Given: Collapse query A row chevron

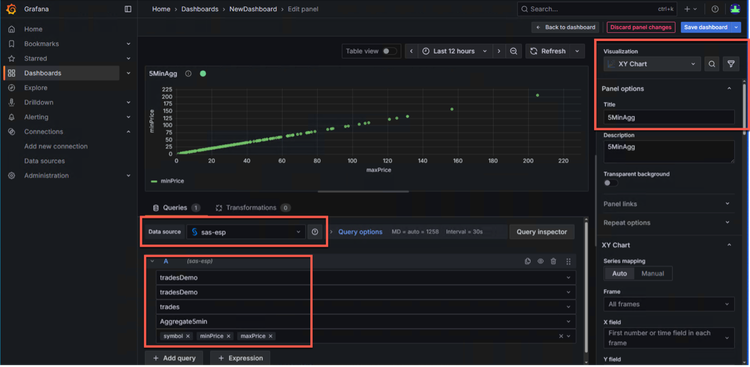Looking at the screenshot, I should [x=152, y=261].
